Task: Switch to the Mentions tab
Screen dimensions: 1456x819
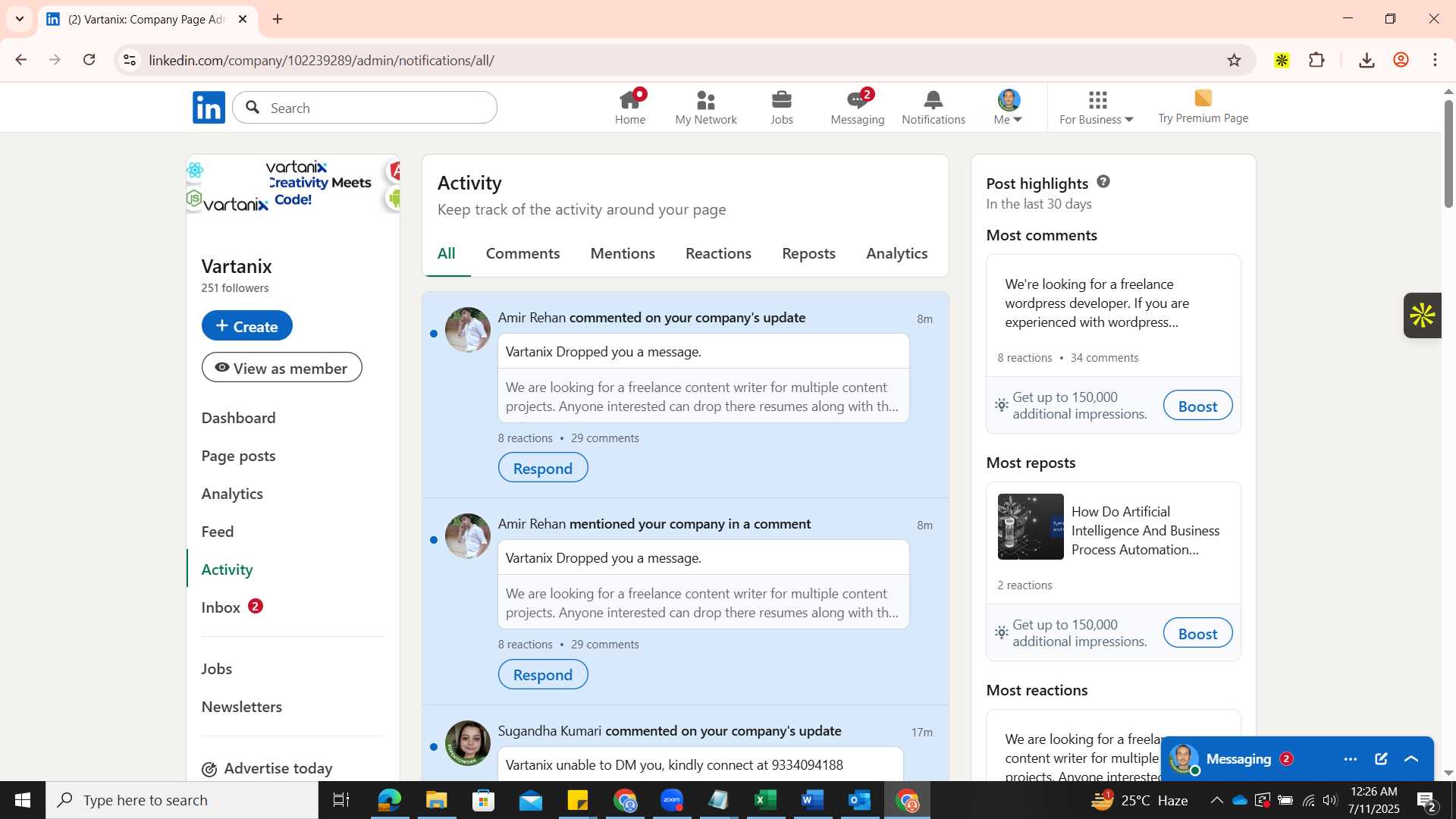Action: pos(623,253)
